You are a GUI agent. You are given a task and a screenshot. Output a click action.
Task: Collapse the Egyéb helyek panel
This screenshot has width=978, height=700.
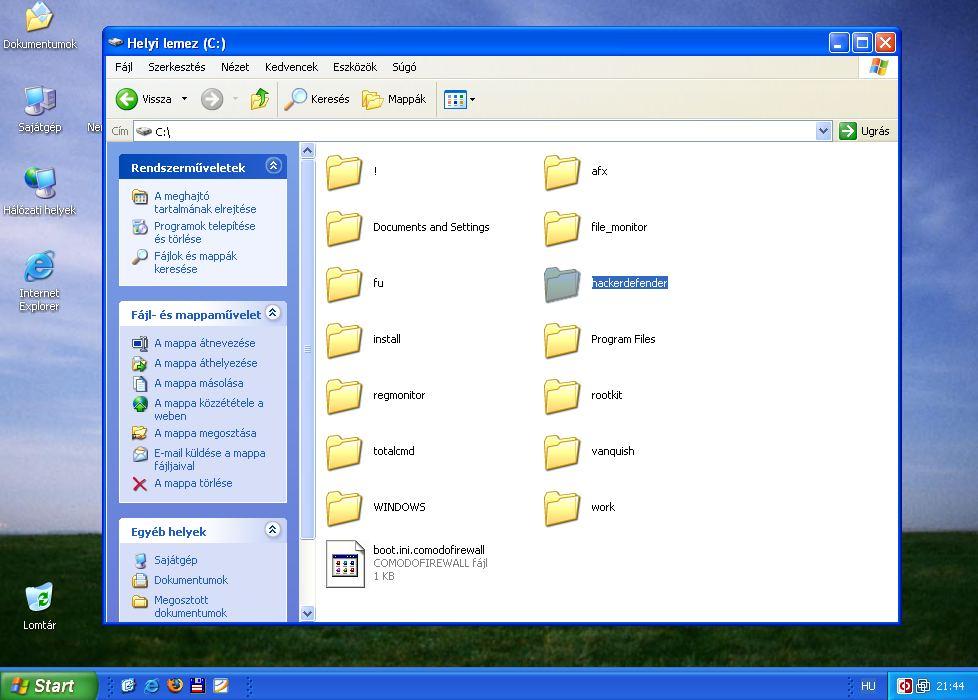click(x=273, y=530)
